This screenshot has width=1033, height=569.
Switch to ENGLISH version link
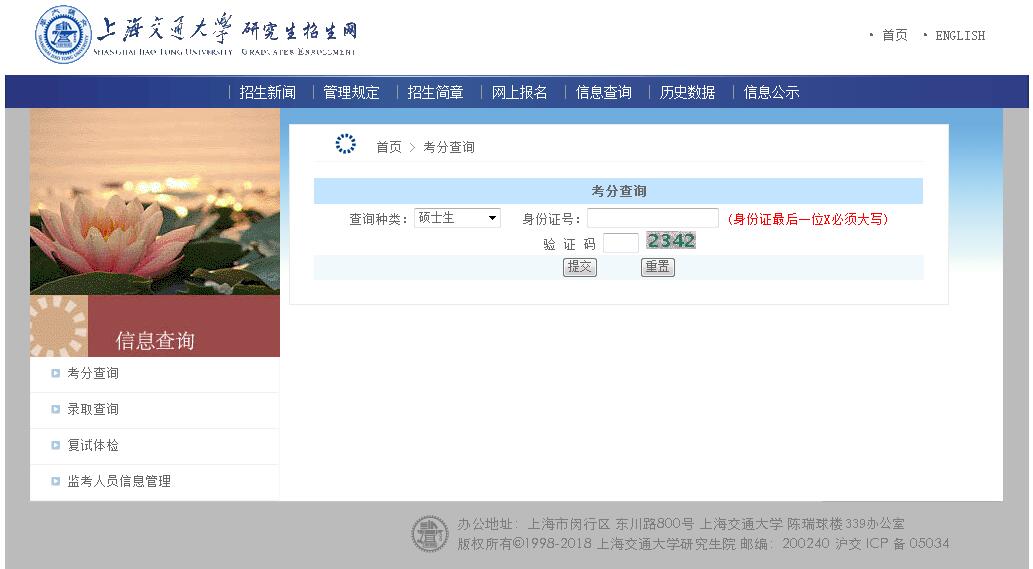[x=960, y=36]
